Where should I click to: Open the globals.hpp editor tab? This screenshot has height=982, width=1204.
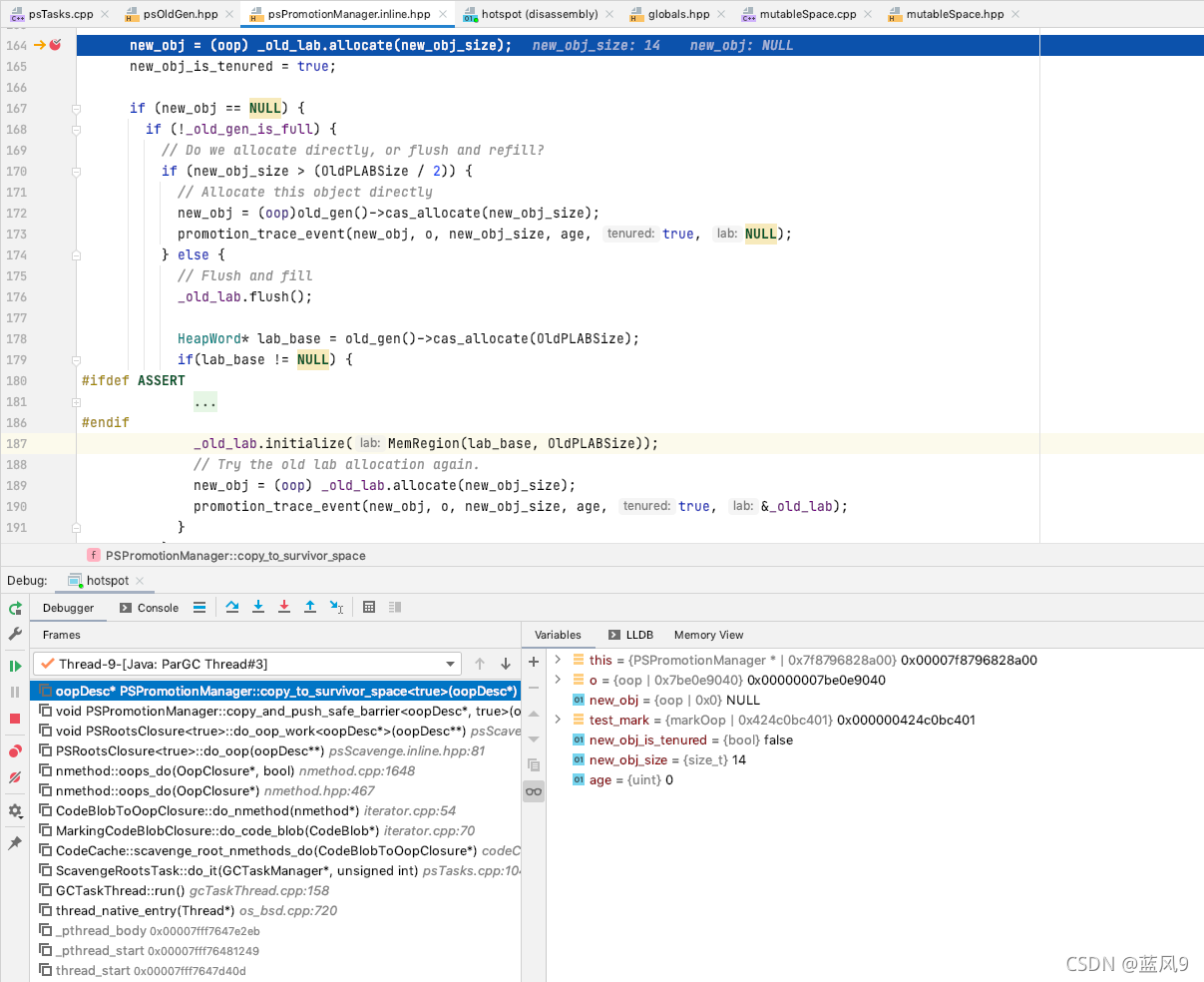pos(677,13)
